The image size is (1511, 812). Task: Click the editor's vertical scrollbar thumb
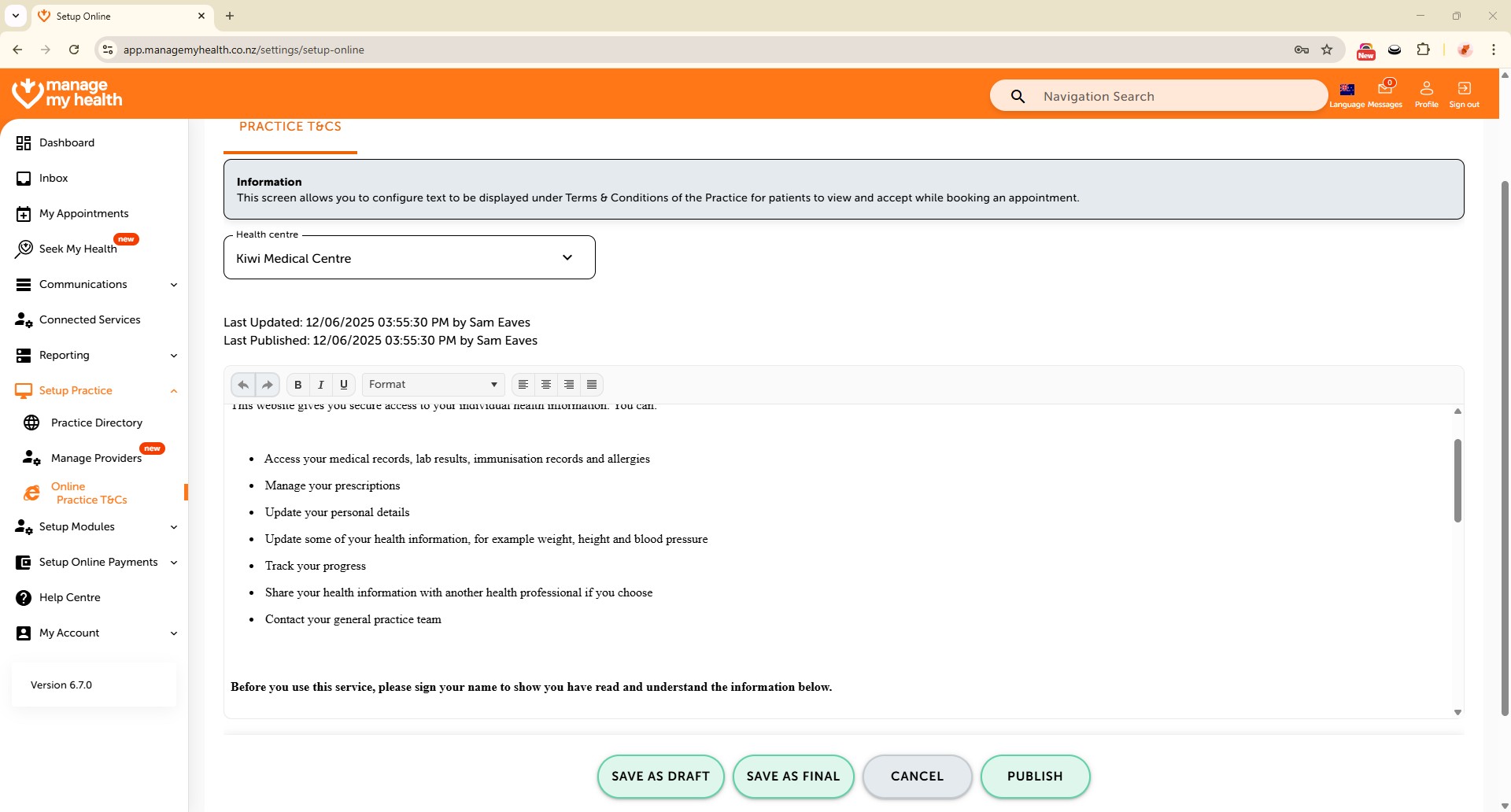1457,480
